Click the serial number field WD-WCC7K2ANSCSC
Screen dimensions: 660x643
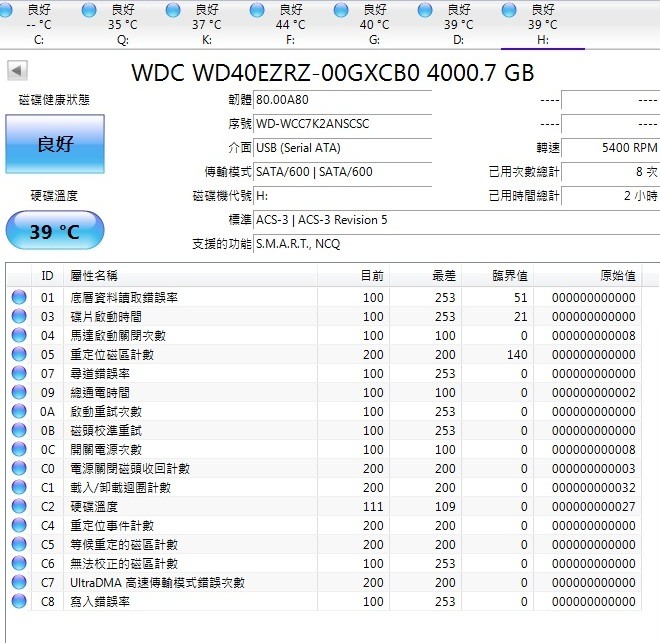(343, 124)
